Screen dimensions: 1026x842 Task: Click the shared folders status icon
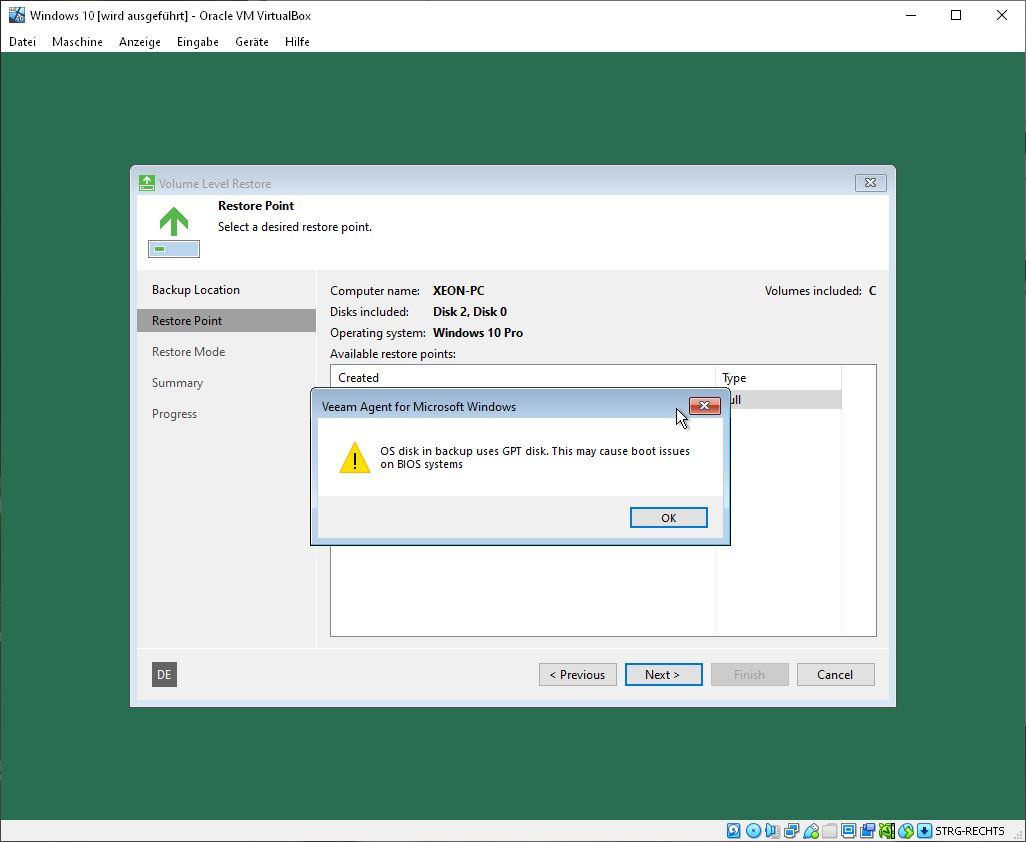[x=830, y=831]
